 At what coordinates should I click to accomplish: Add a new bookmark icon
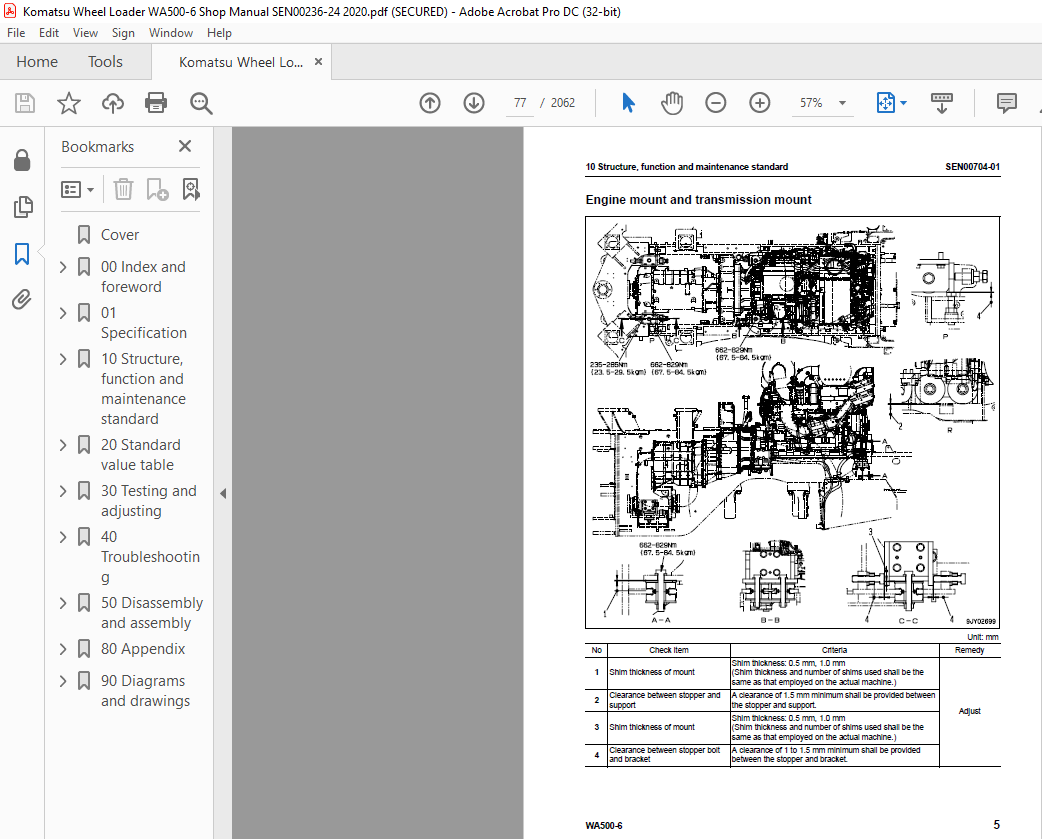[157, 189]
